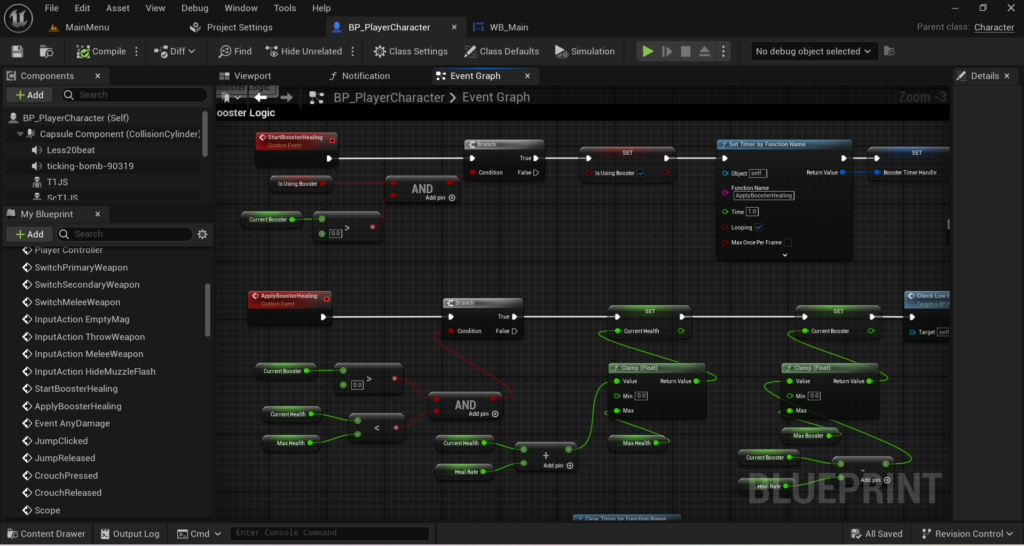This screenshot has height=546, width=1024.
Task: Click the Advance single frame icon
Action: (667, 51)
